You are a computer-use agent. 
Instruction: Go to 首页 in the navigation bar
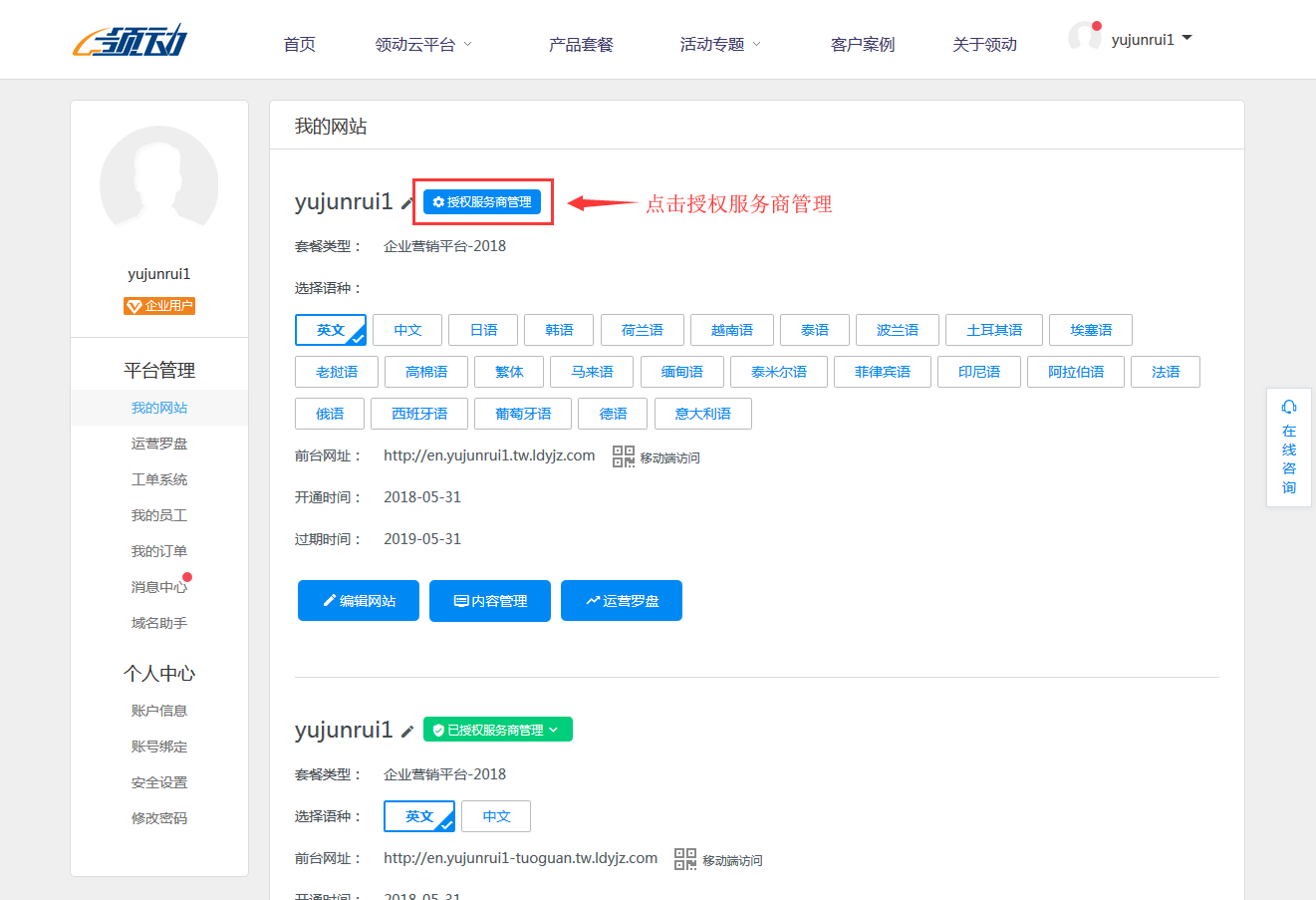point(298,44)
